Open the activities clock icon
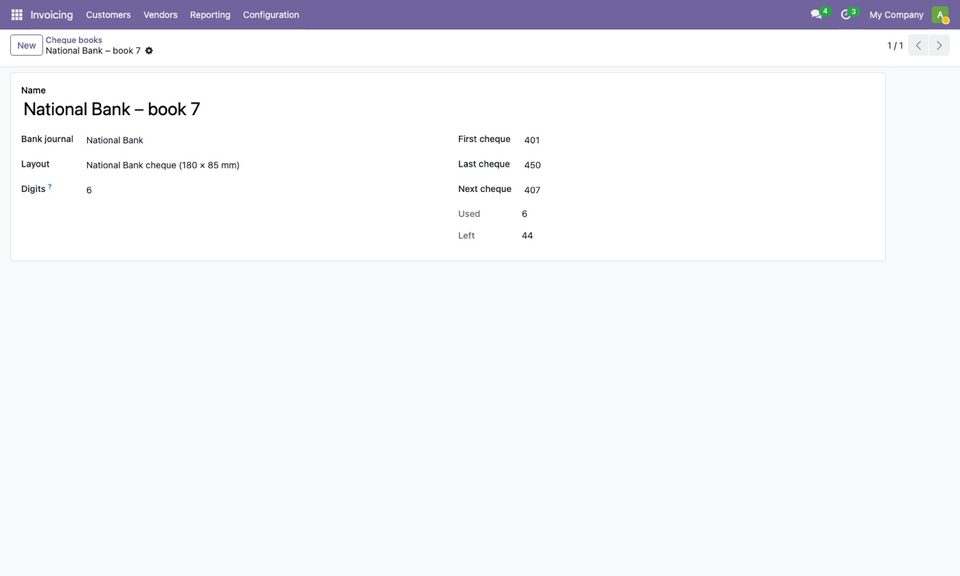Image resolution: width=960 pixels, height=576 pixels. click(x=848, y=13)
